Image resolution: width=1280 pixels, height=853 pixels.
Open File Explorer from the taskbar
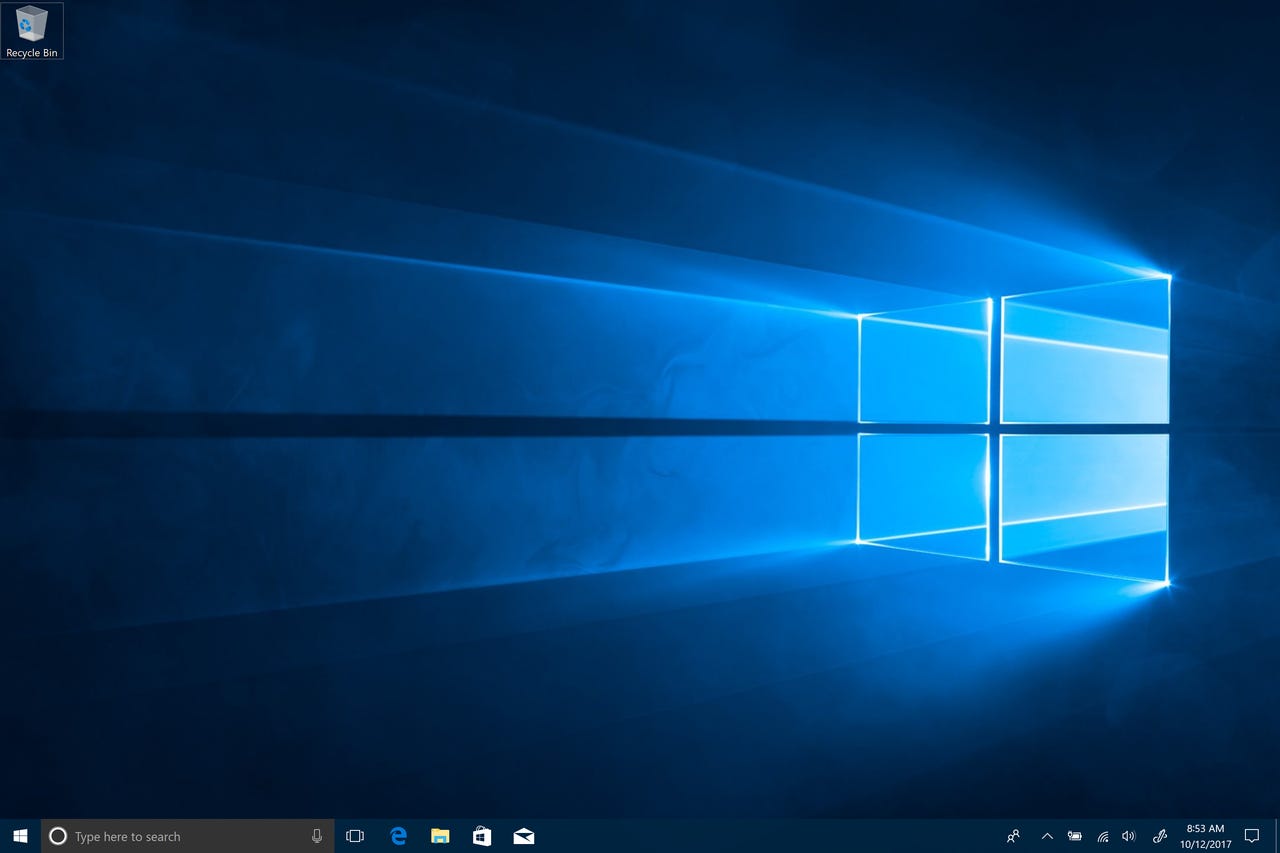[439, 836]
